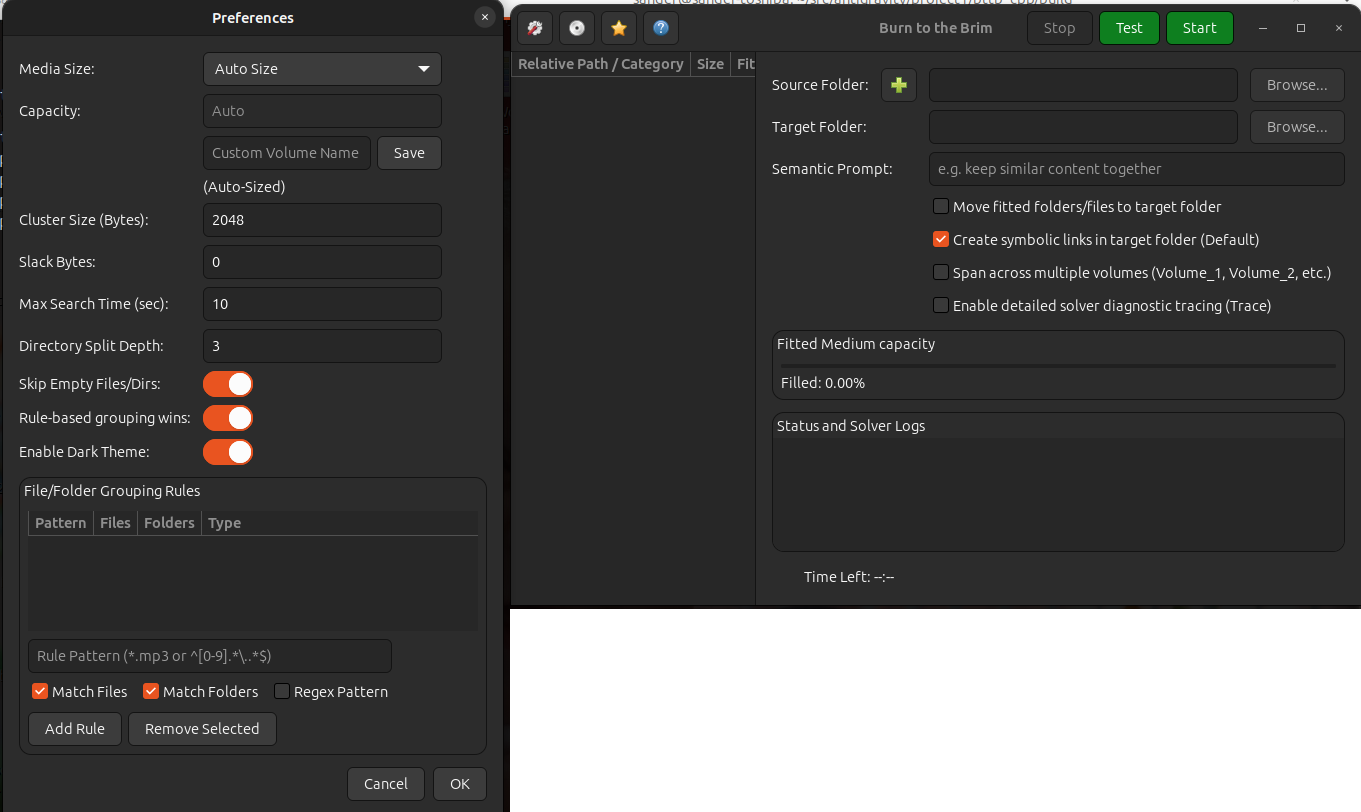Sort by Relative Path / Category column
The image size is (1361, 812).
[x=600, y=64]
